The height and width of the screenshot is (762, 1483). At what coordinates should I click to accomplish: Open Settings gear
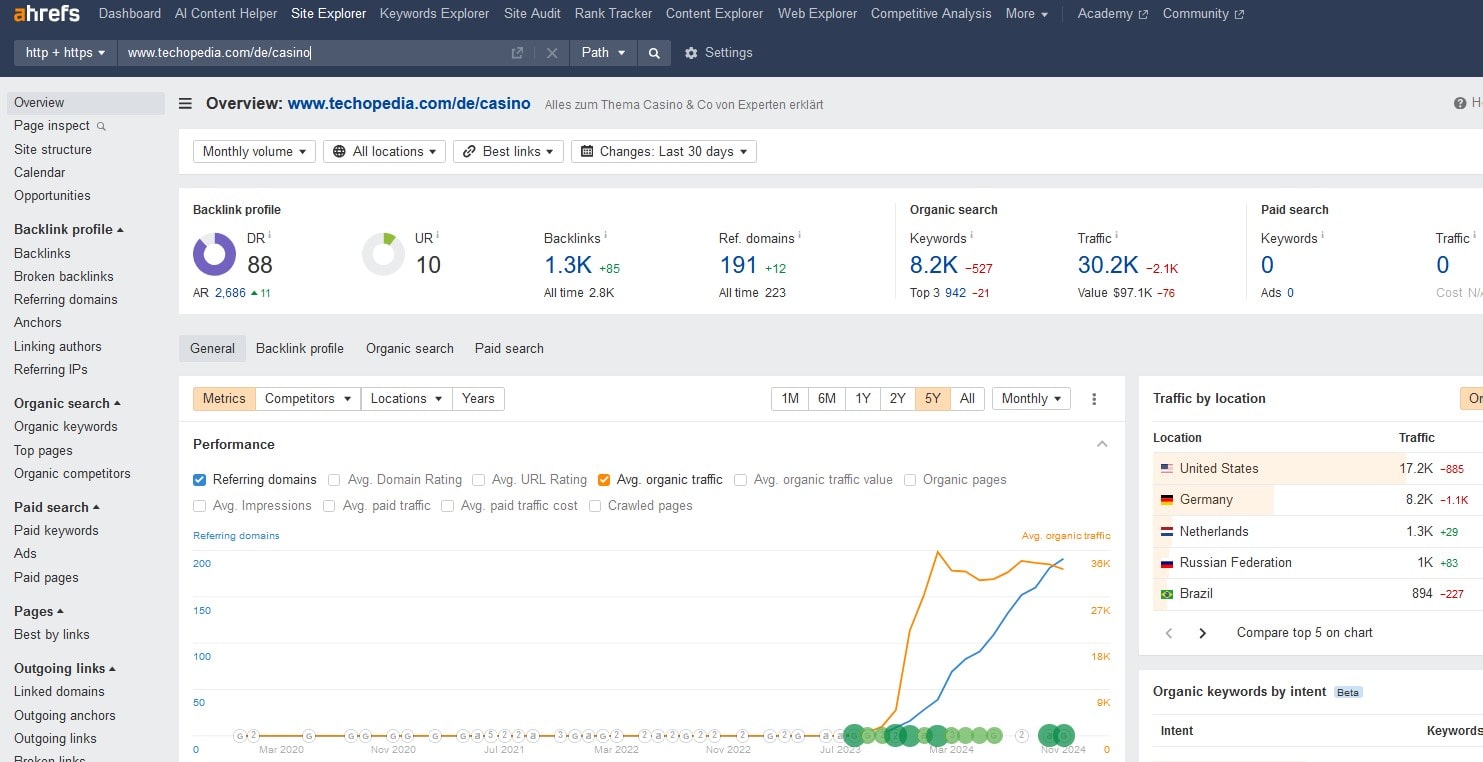[x=691, y=53]
